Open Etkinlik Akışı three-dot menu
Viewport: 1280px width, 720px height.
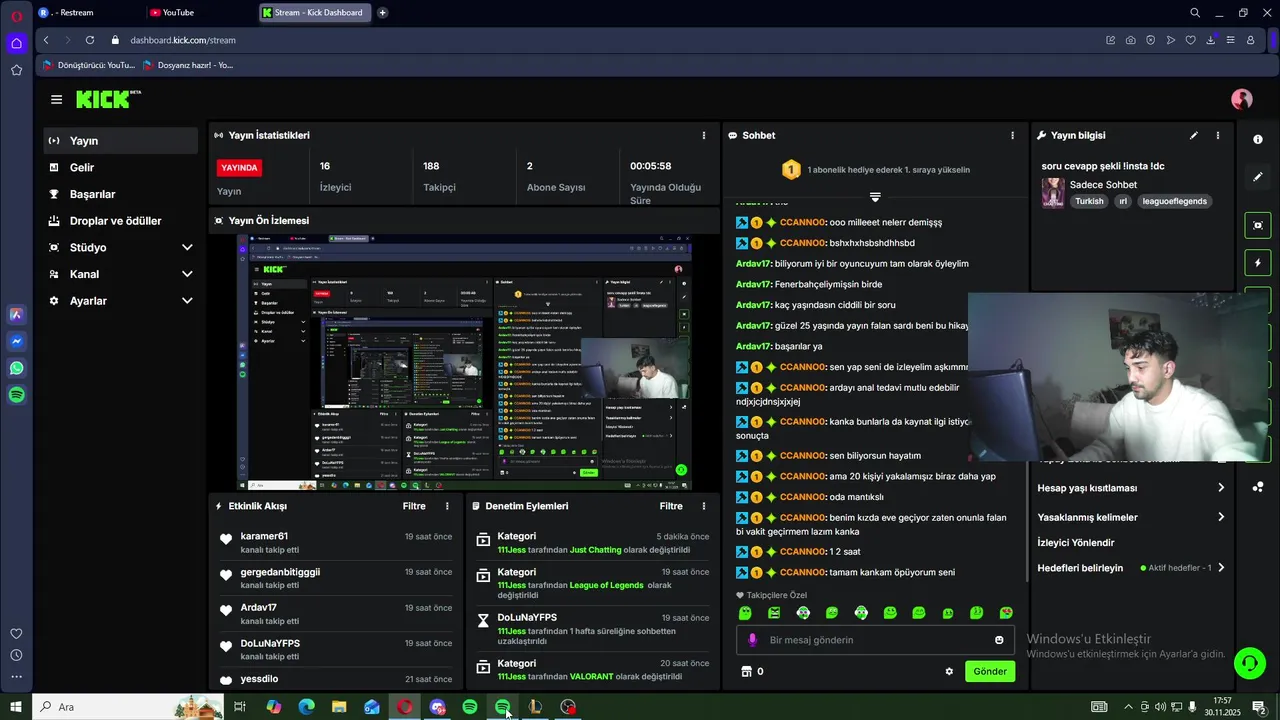click(x=447, y=506)
